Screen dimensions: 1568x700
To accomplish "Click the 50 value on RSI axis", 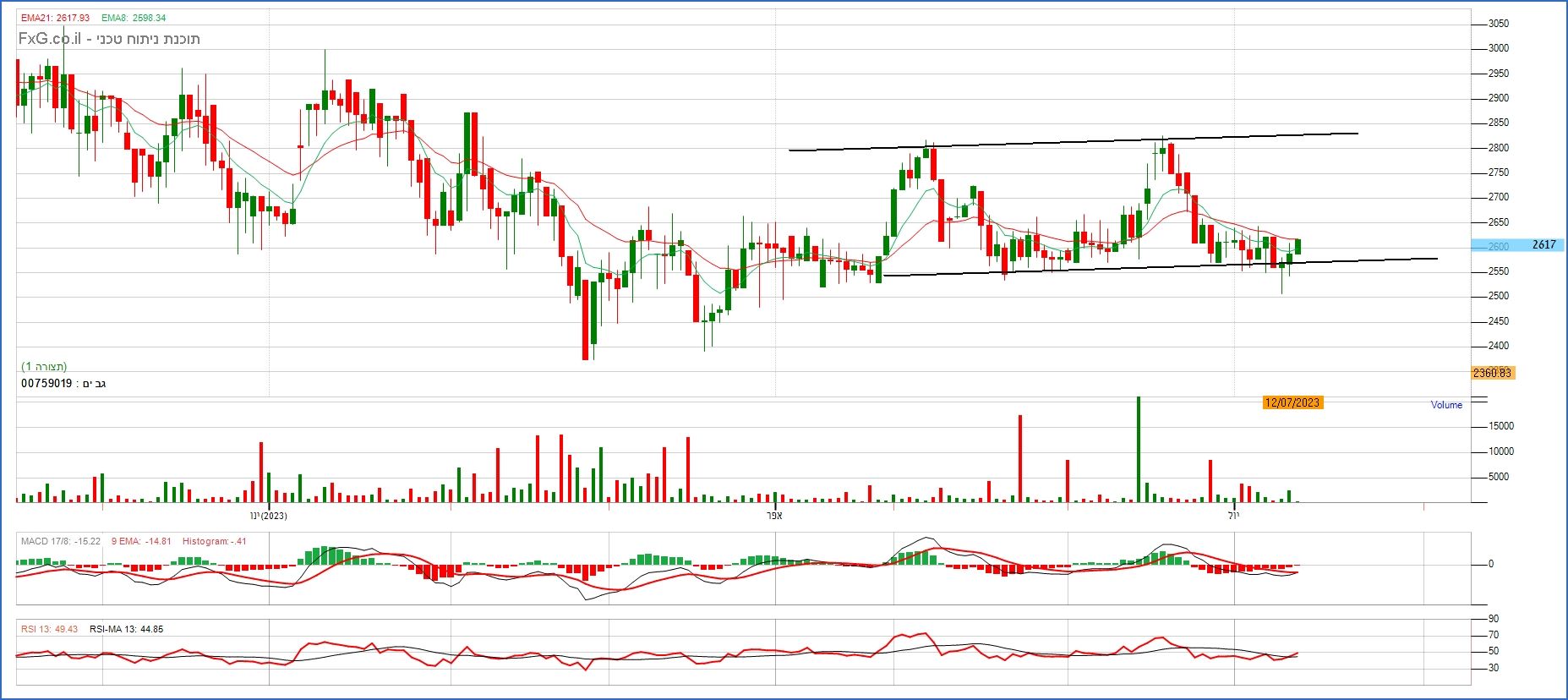I will (x=1494, y=651).
